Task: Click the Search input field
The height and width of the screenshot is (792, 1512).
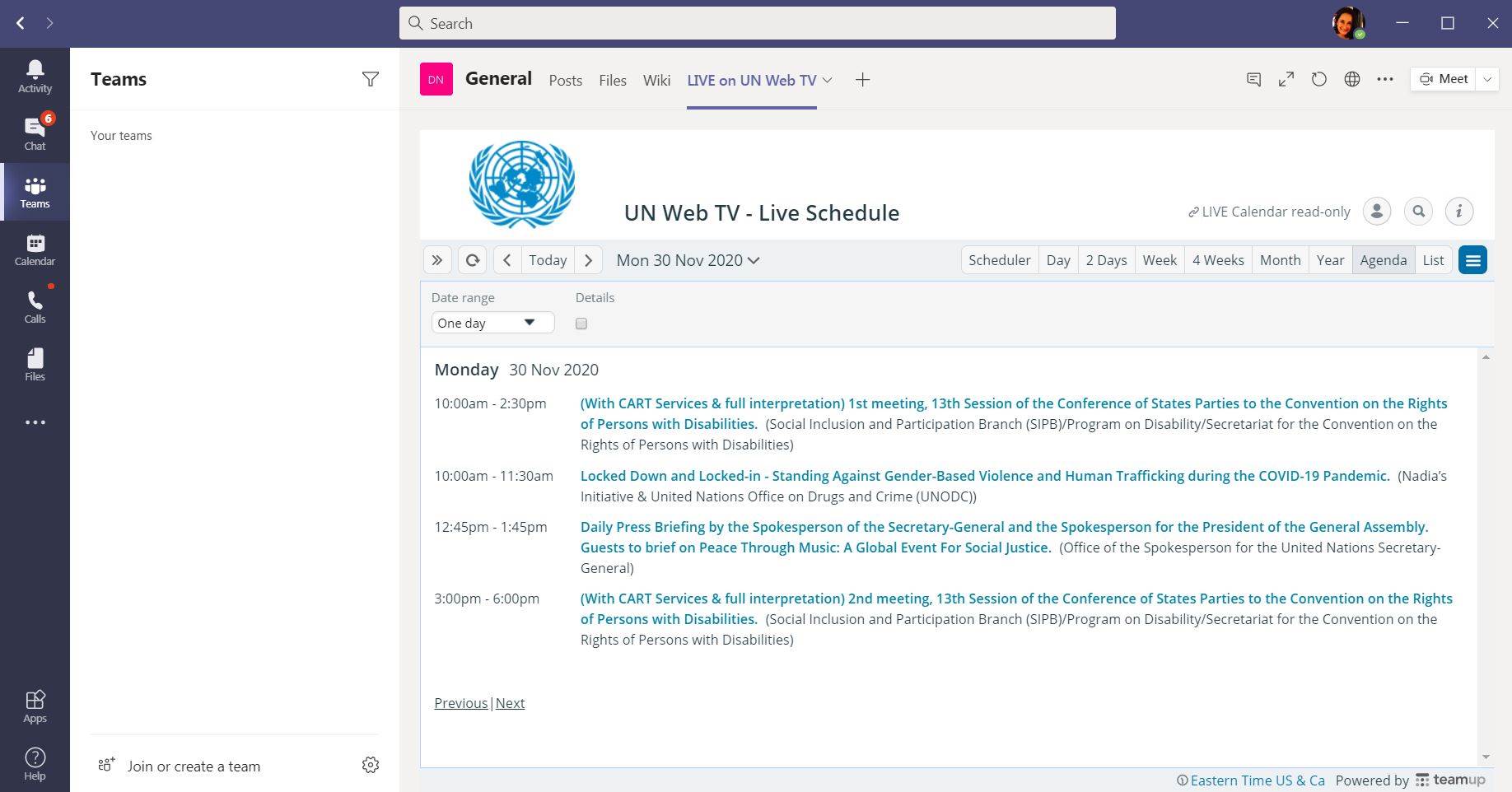Action: coord(758,23)
